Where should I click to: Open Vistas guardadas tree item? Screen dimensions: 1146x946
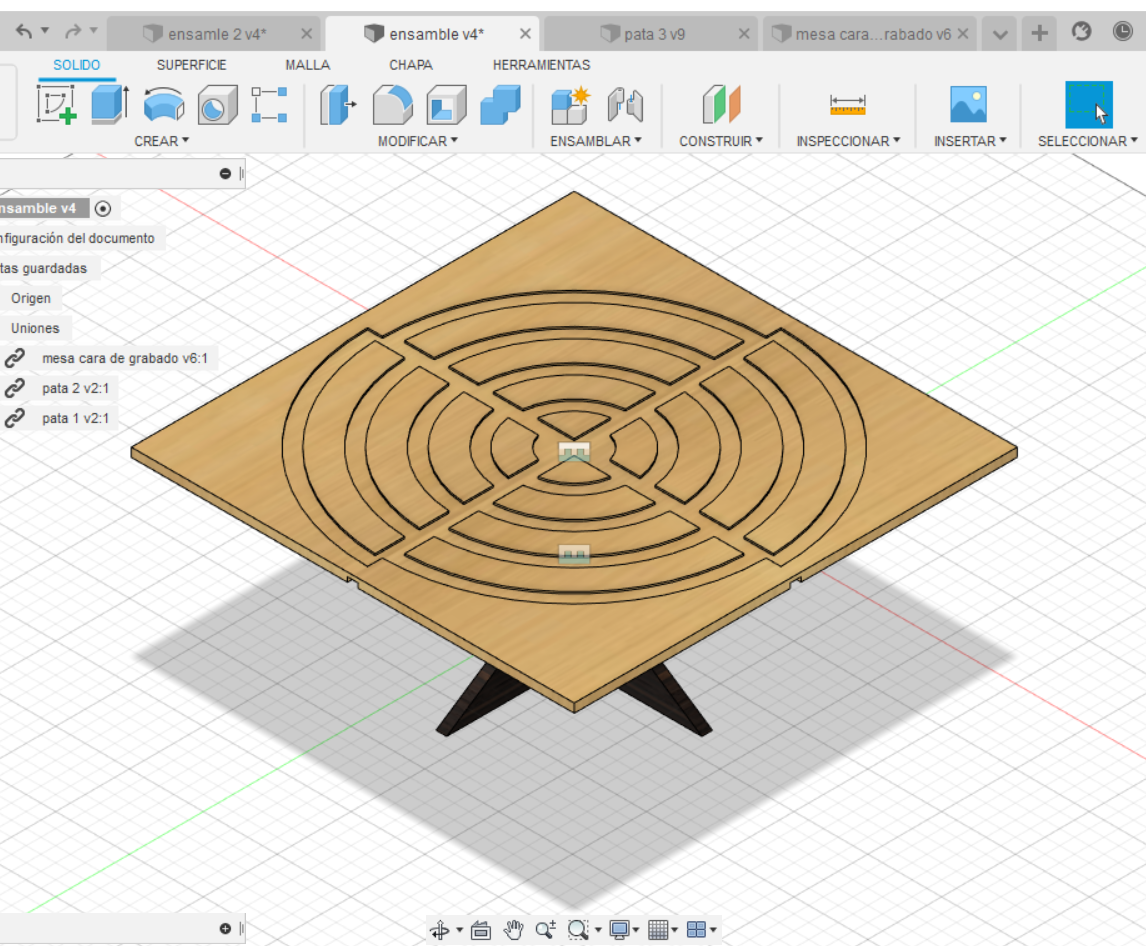point(43,268)
